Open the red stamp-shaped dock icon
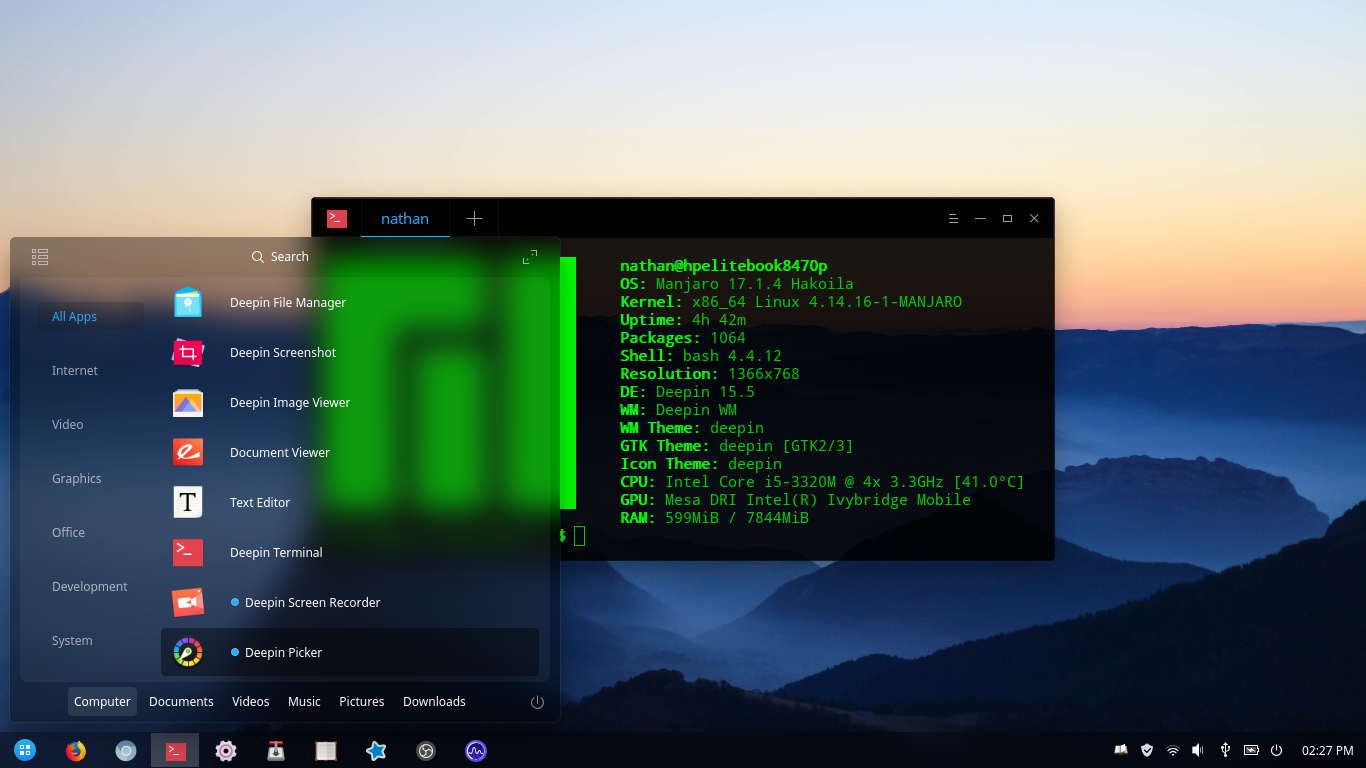 [276, 750]
